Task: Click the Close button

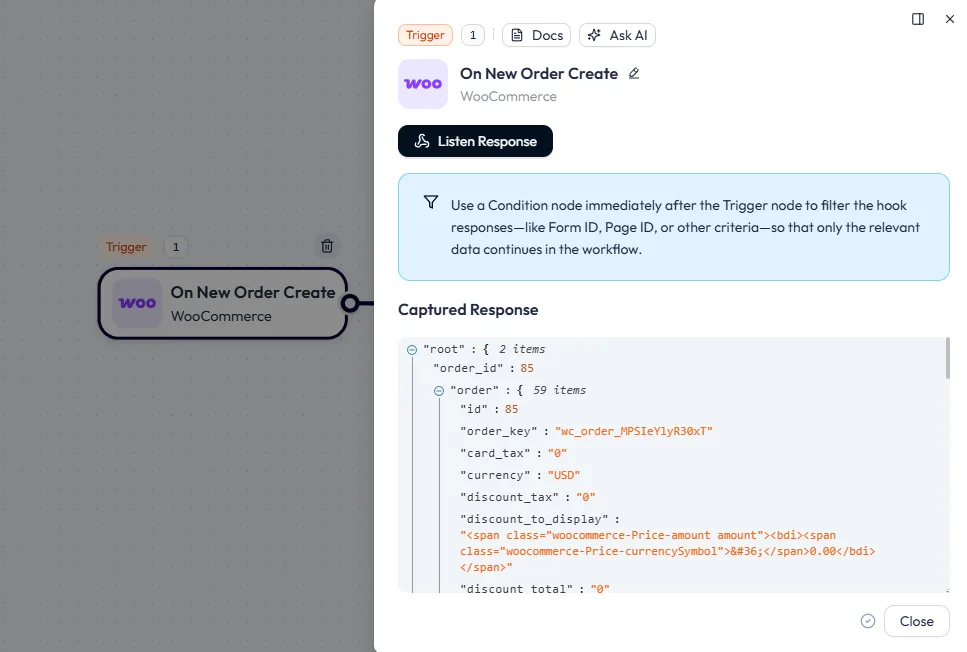Action: tap(916, 621)
